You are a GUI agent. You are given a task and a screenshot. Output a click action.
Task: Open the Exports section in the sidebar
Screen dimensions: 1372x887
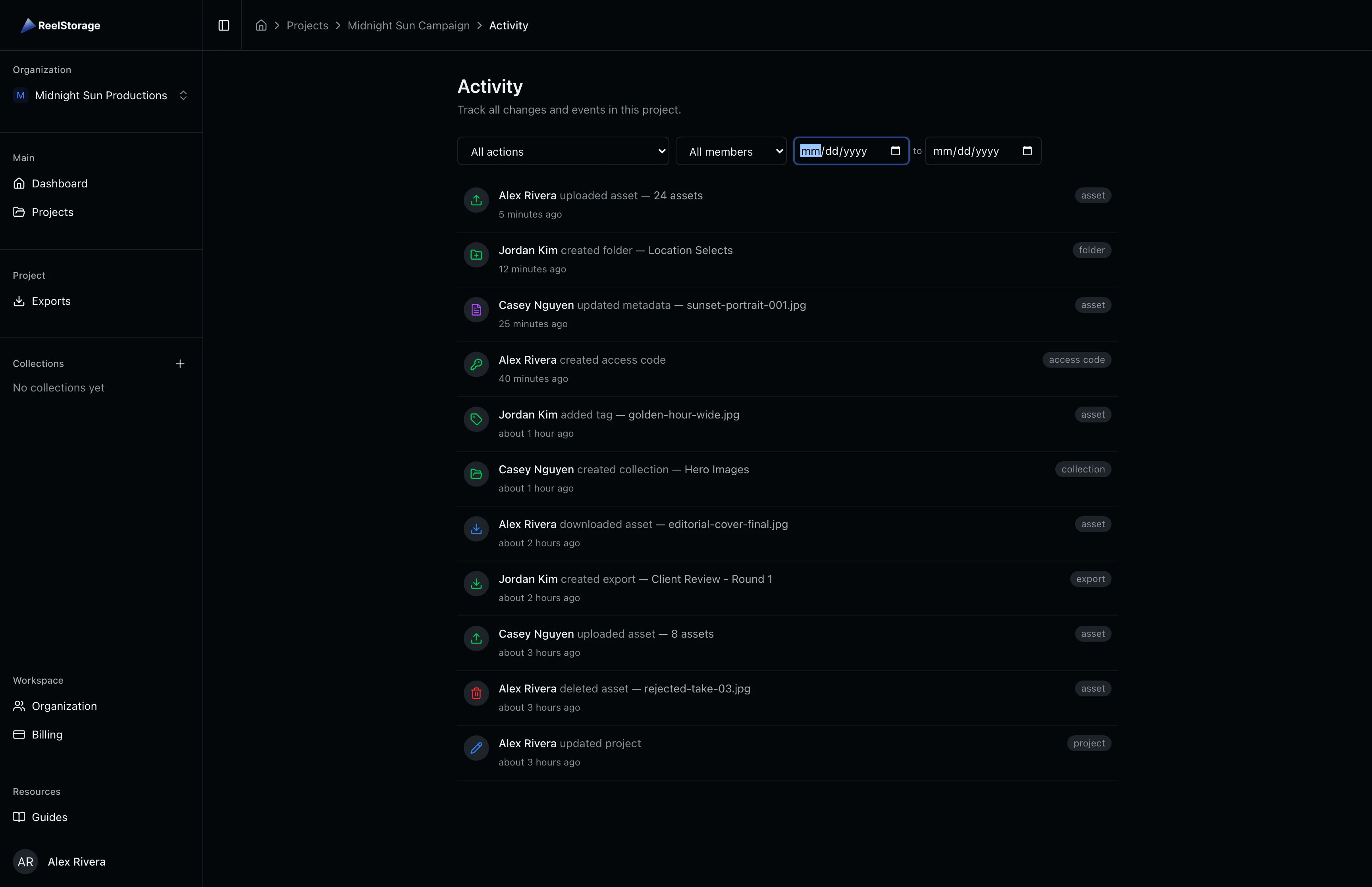coord(51,301)
